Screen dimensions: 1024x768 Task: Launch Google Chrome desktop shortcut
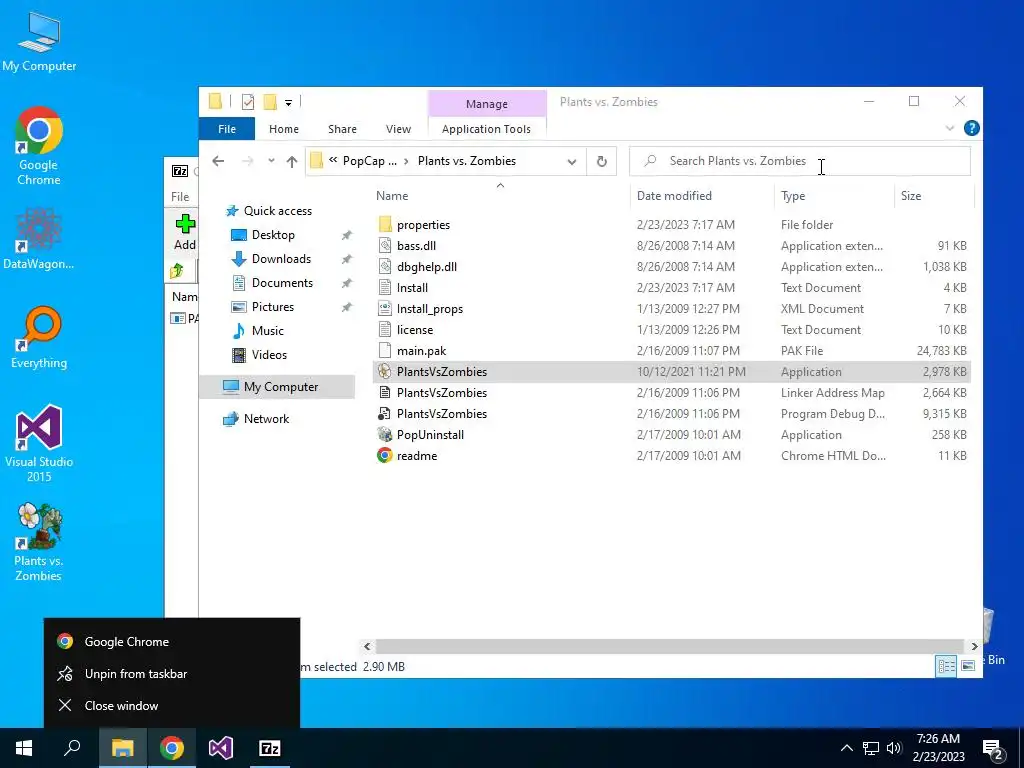(39, 146)
